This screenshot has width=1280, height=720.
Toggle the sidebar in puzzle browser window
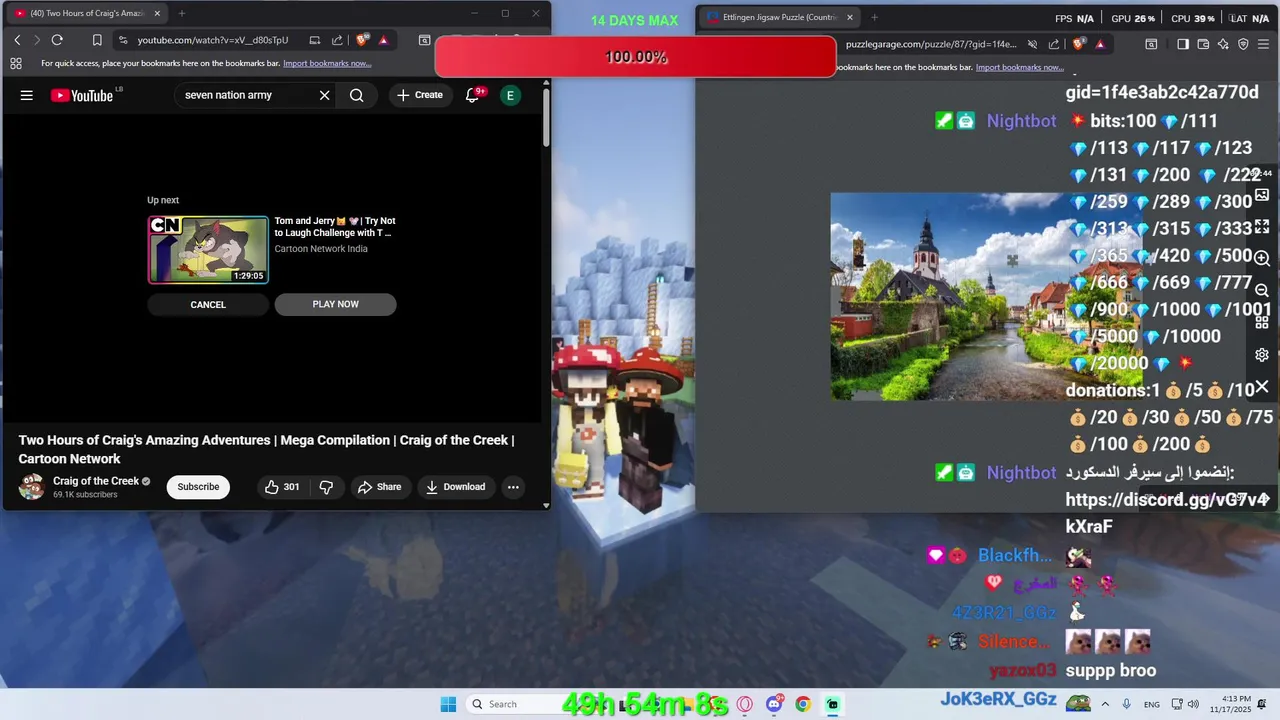[x=1183, y=44]
